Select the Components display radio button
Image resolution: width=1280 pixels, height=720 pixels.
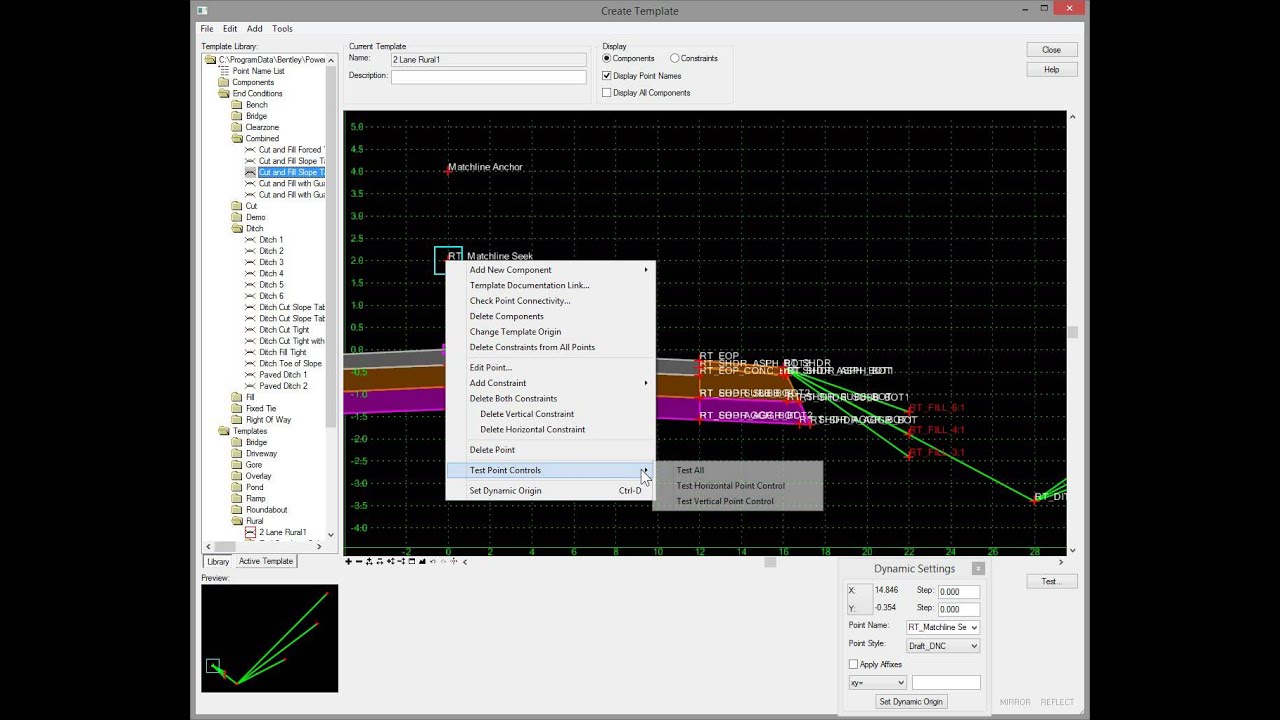[606, 59]
